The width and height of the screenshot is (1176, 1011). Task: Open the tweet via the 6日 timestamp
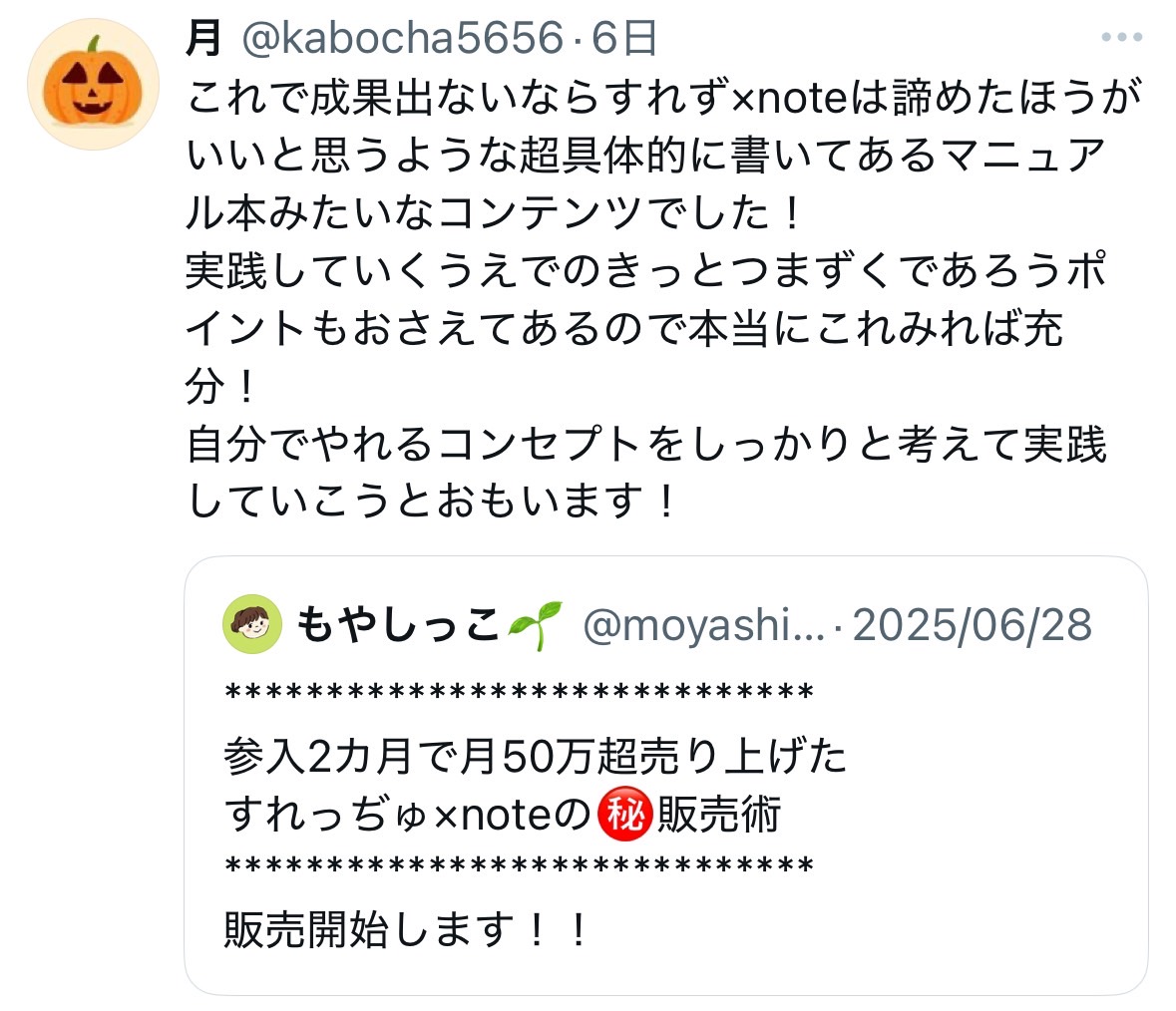tap(624, 38)
